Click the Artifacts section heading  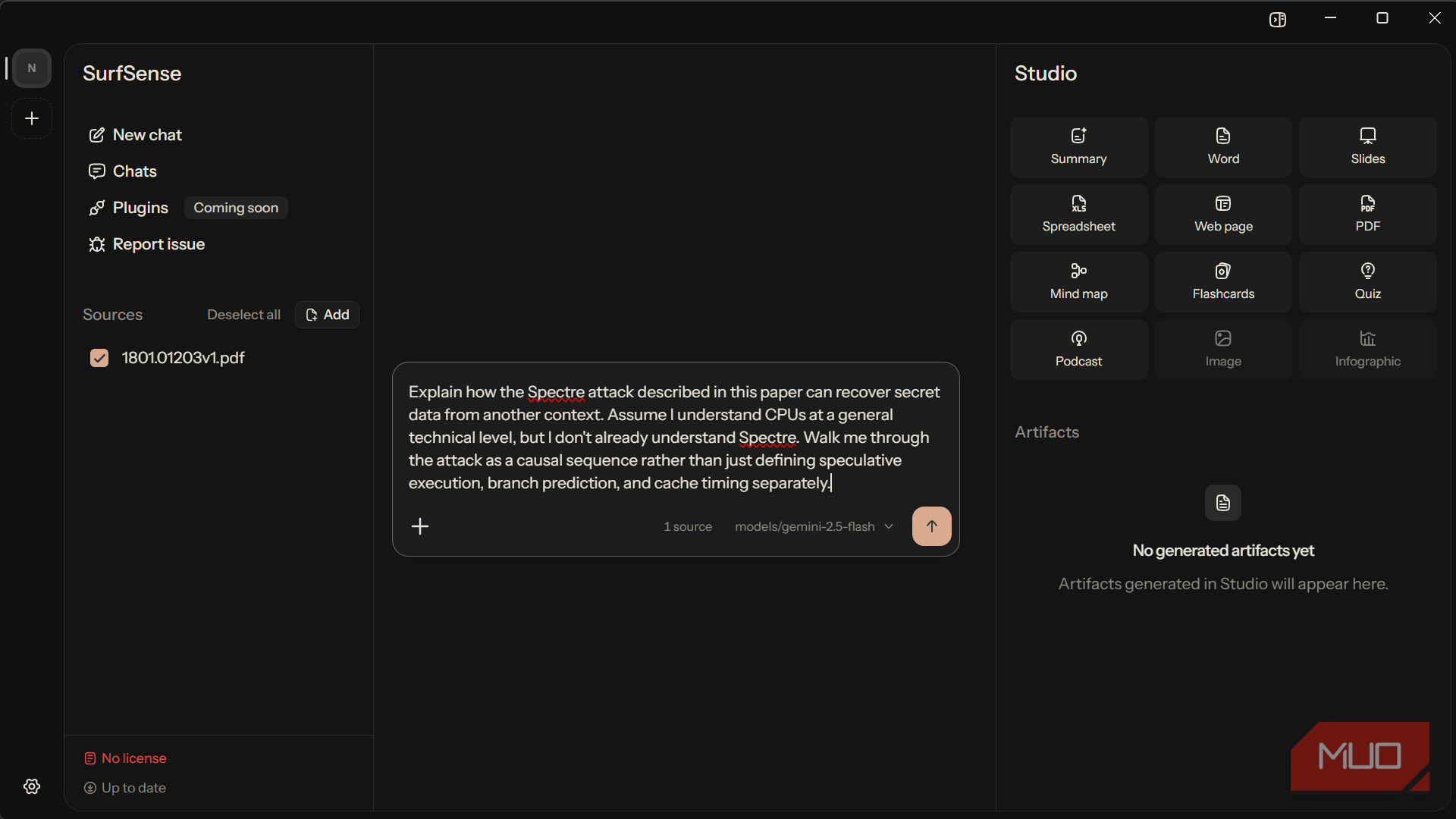(x=1046, y=432)
